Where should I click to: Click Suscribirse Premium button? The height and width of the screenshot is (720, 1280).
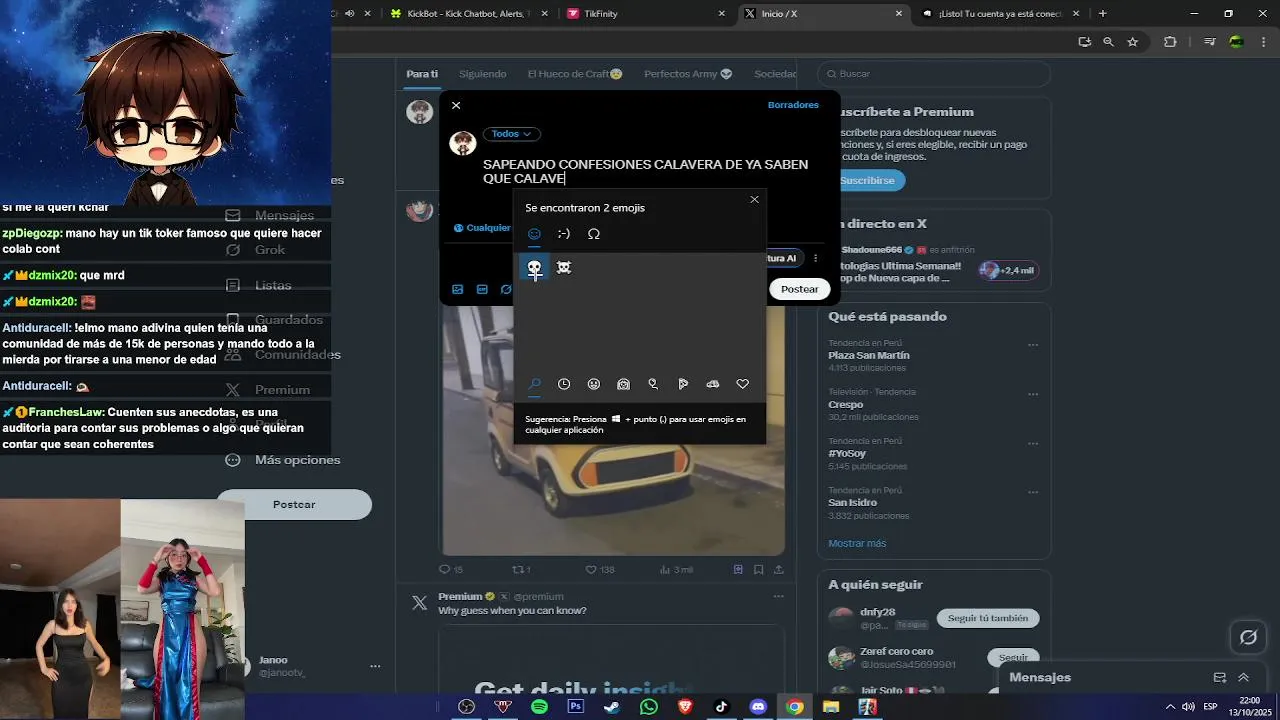point(868,180)
